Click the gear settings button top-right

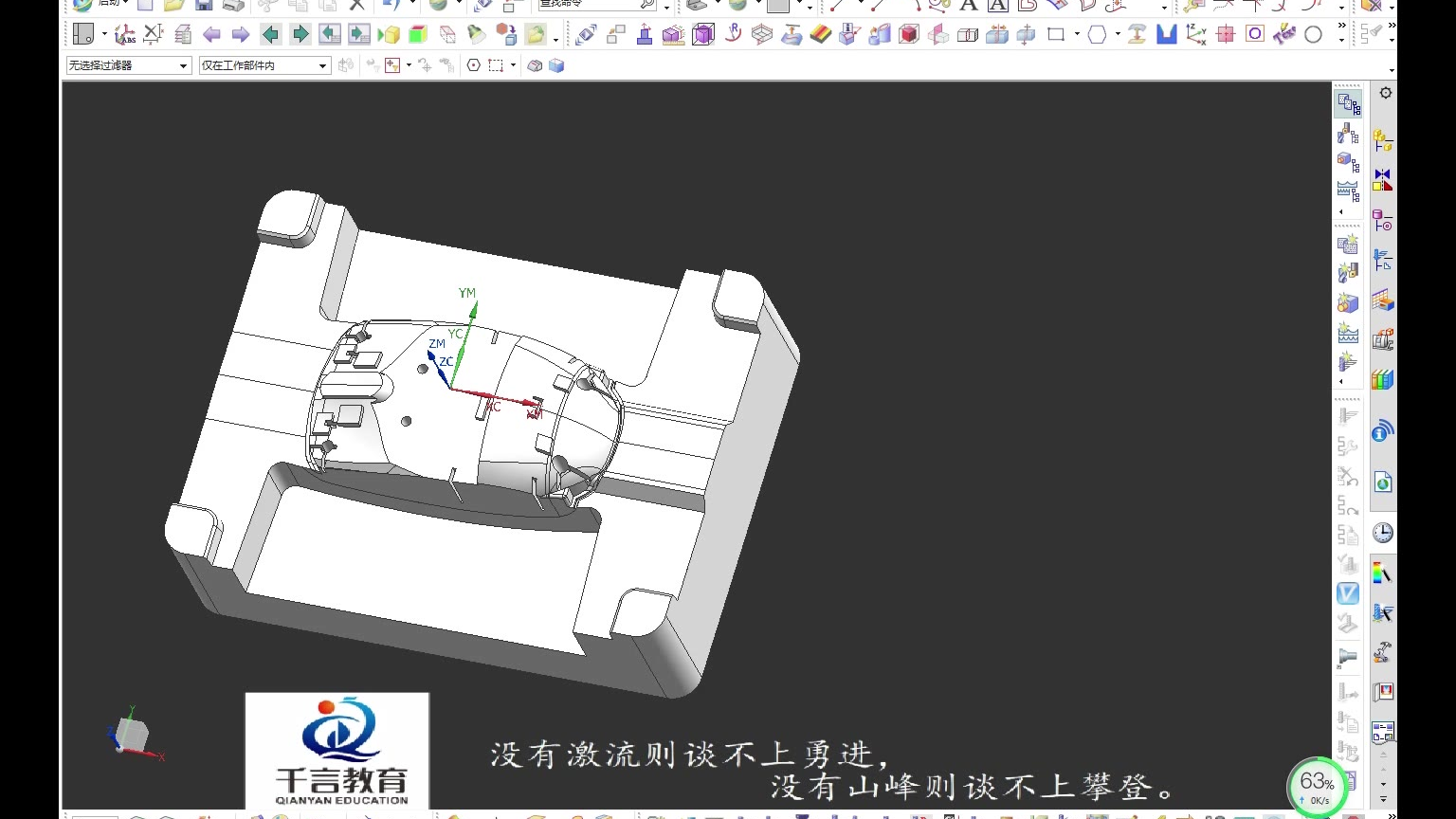1386,93
